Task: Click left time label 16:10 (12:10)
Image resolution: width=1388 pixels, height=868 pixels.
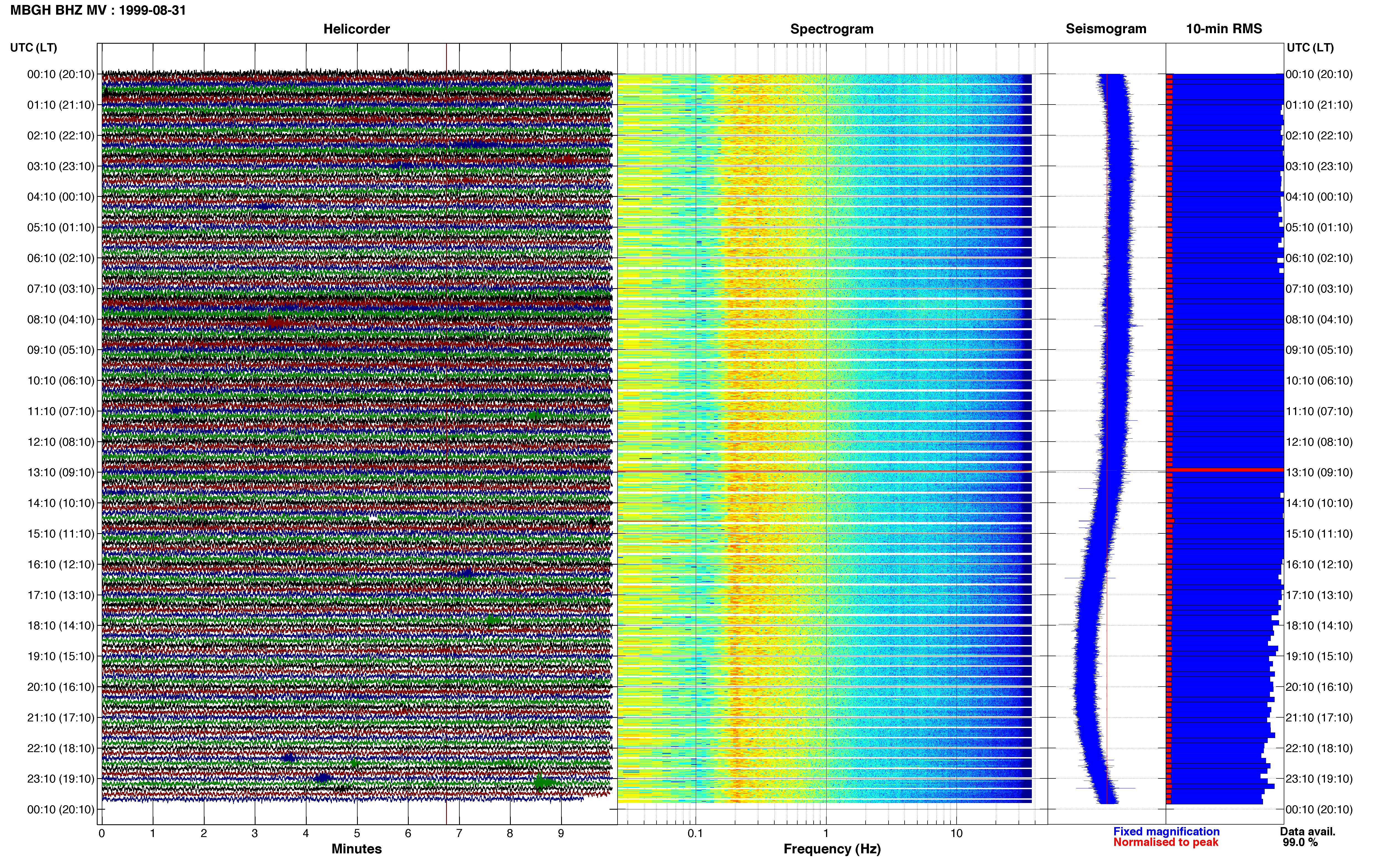Action: [61, 564]
